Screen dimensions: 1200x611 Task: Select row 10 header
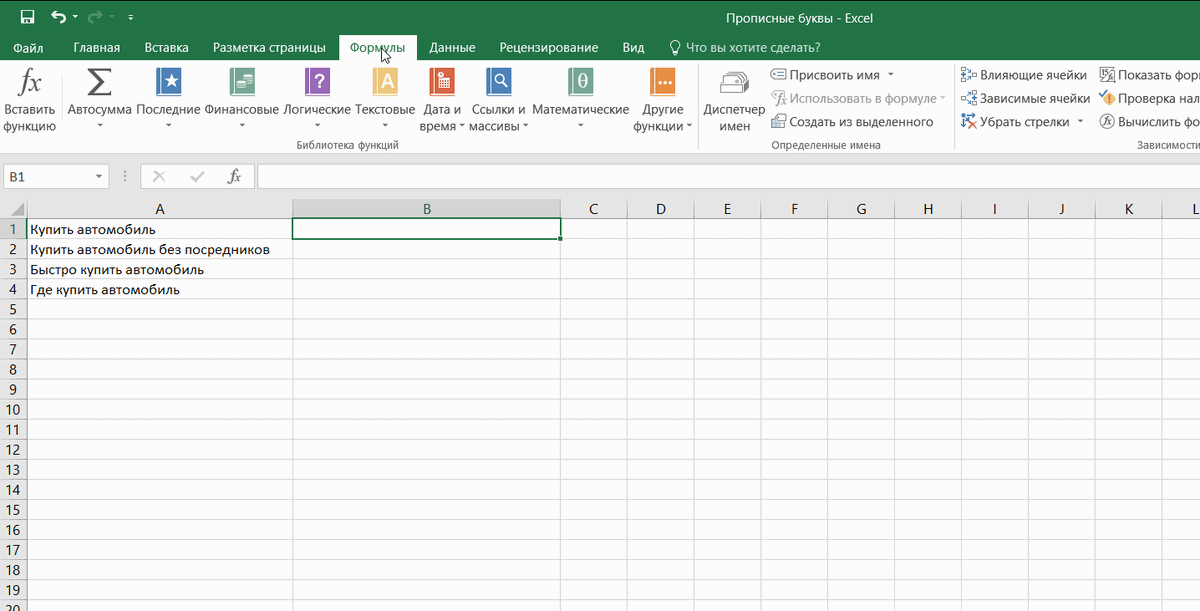pos(14,409)
